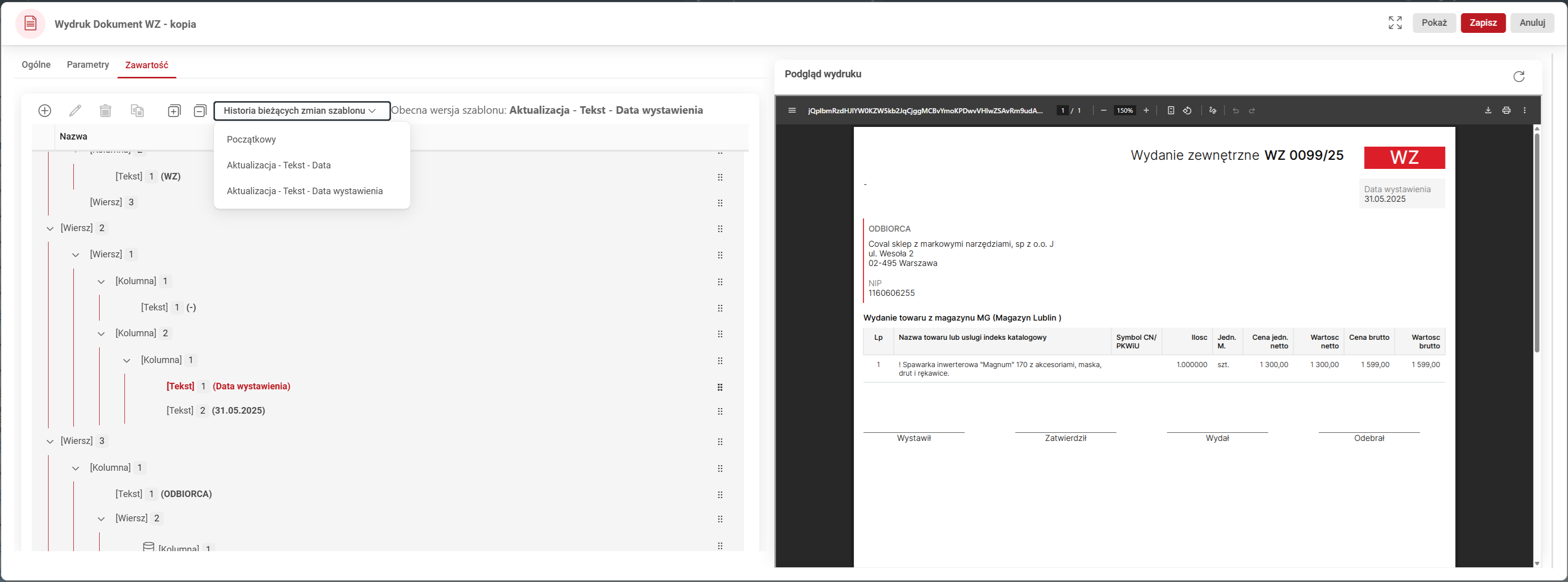Viewport: 1568px width, 582px height.
Task: Print the PDF from viewer toolbar
Action: (x=1506, y=110)
